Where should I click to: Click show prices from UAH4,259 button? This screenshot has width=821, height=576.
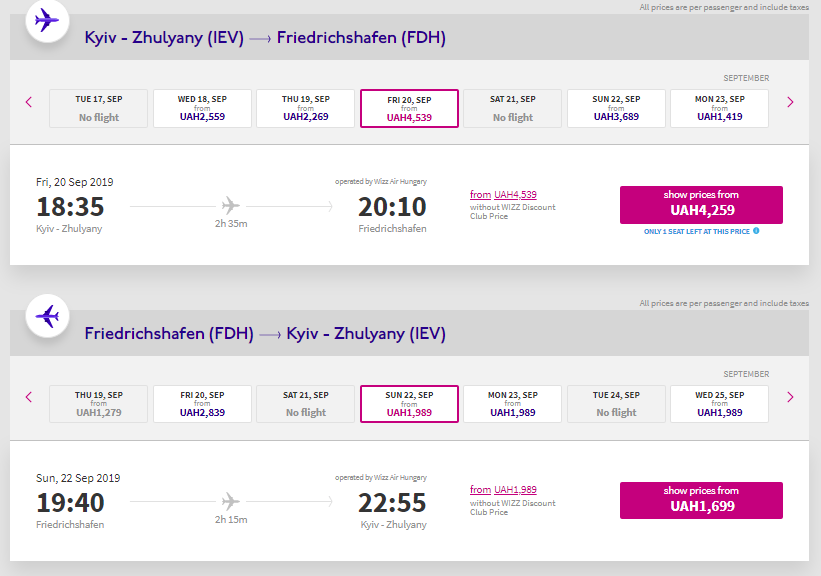701,204
